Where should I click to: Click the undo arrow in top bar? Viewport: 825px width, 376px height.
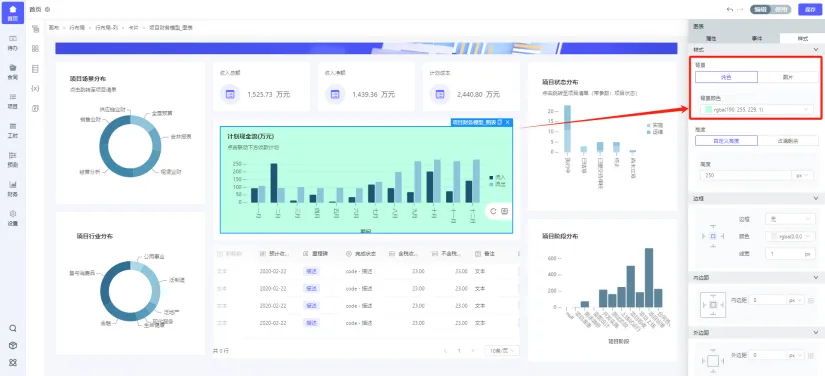tap(730, 9)
